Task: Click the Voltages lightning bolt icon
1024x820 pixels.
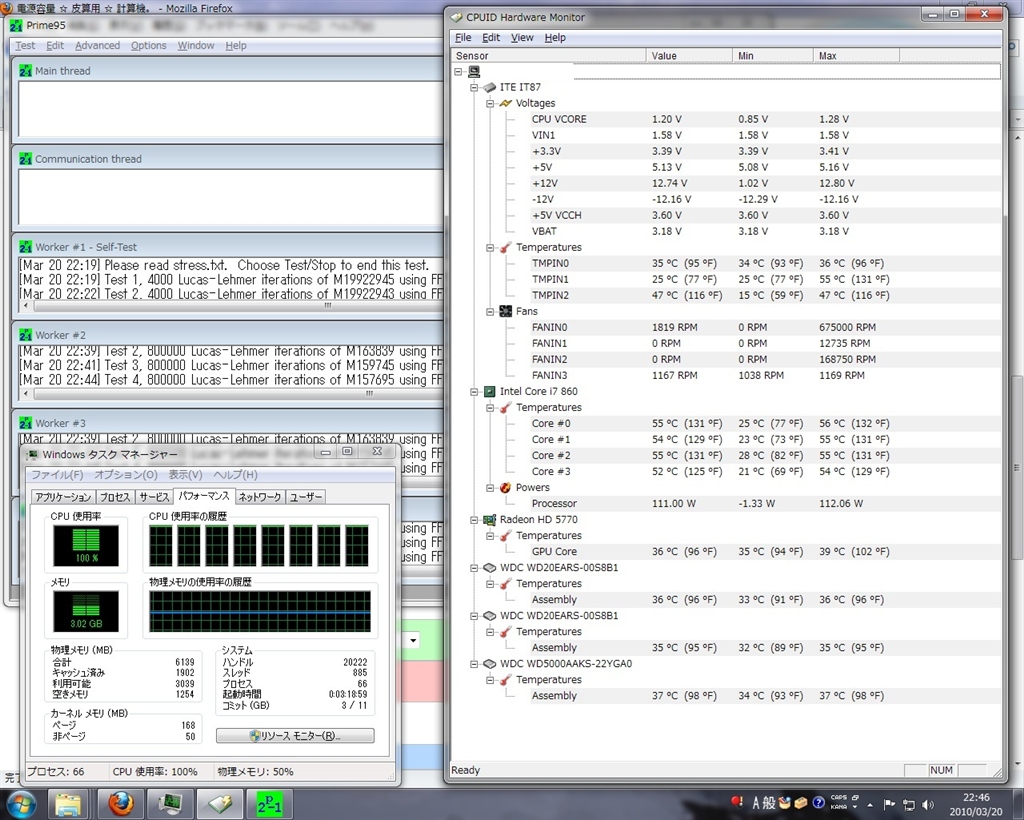Action: coord(505,103)
